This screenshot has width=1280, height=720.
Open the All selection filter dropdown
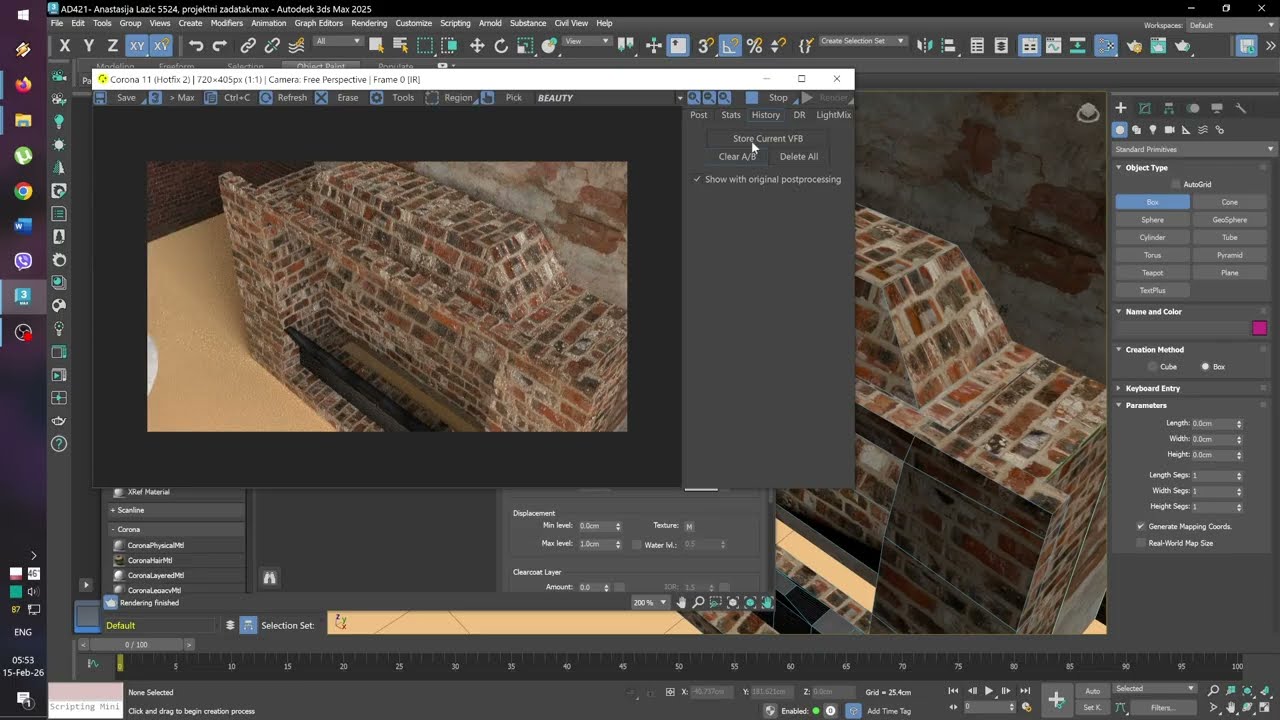pos(338,41)
